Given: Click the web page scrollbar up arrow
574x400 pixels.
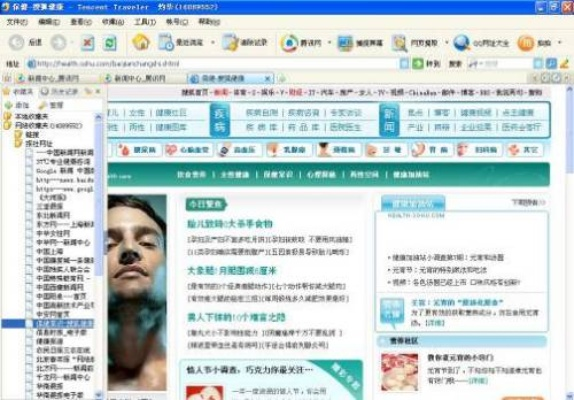Looking at the screenshot, I should pyautogui.click(x=569, y=89).
